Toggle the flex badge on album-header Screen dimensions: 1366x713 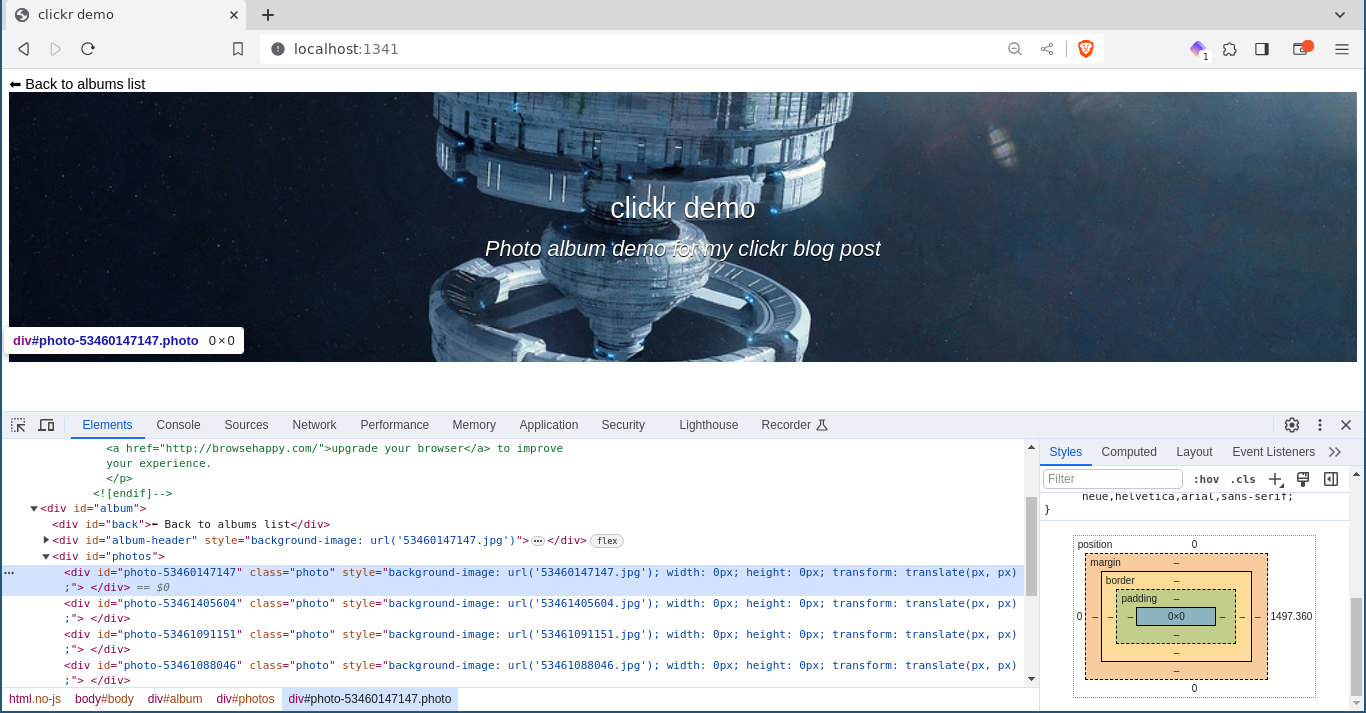coord(606,541)
